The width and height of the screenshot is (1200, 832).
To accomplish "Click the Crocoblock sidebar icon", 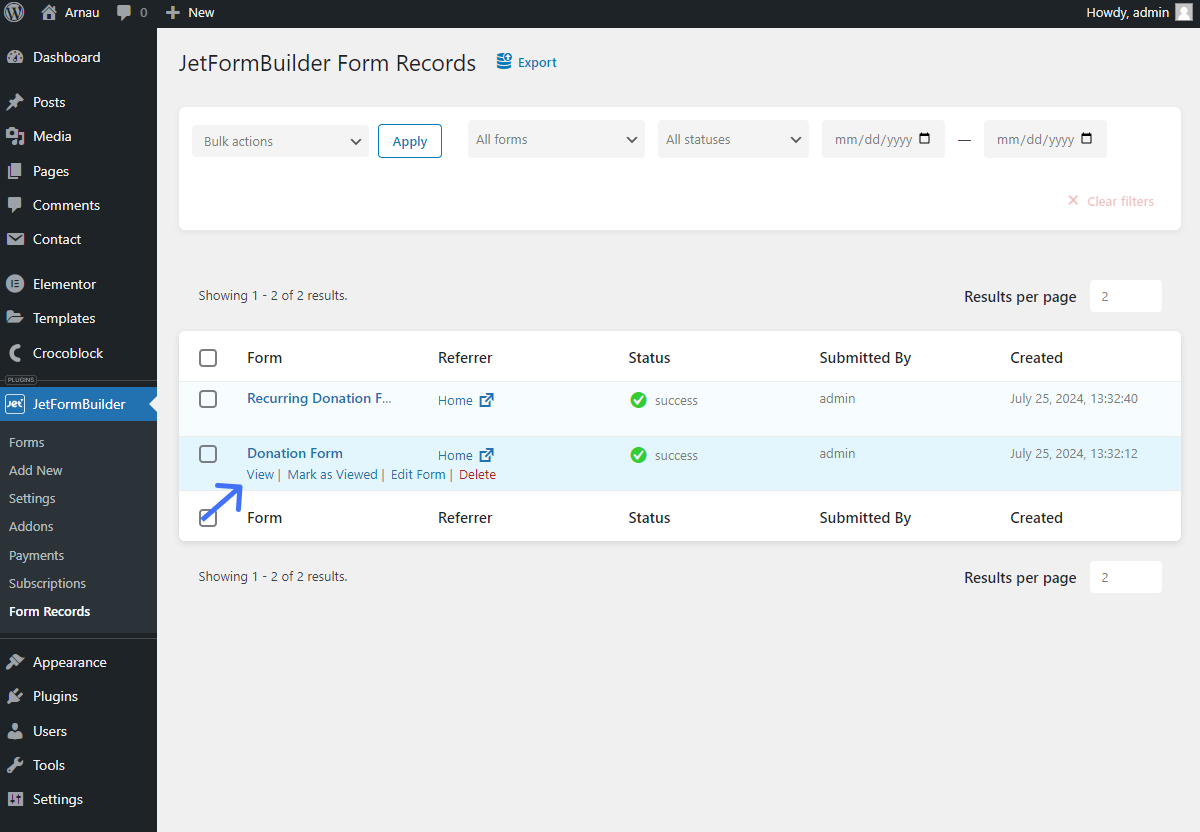I will tap(15, 353).
